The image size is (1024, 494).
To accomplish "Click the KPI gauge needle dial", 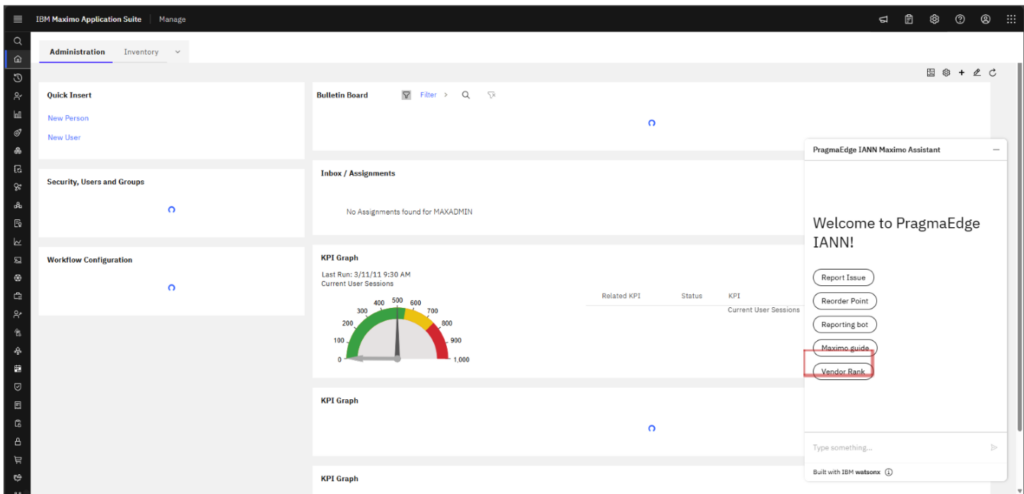I will (397, 332).
